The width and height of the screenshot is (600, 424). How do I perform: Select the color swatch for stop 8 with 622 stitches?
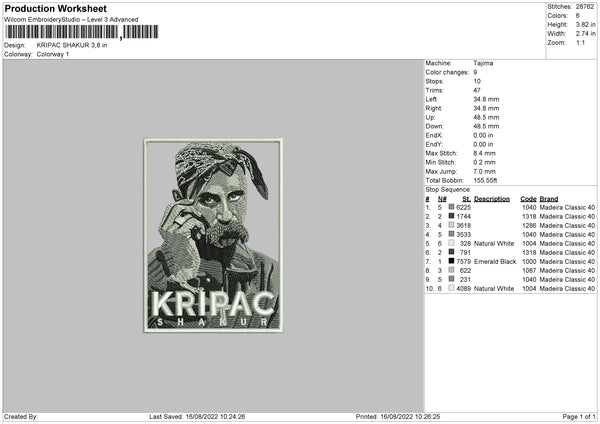[451, 270]
